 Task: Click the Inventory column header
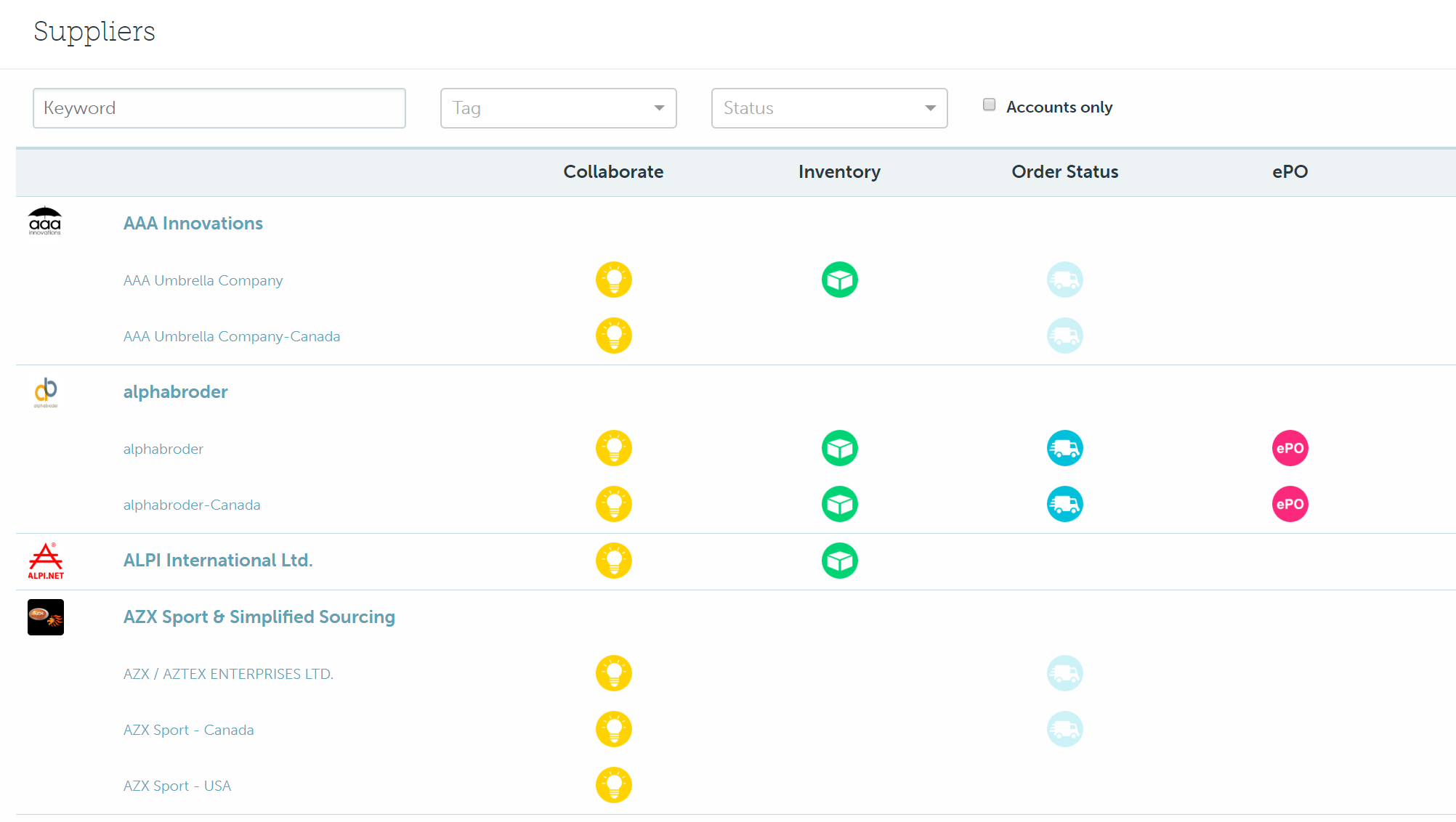click(838, 172)
